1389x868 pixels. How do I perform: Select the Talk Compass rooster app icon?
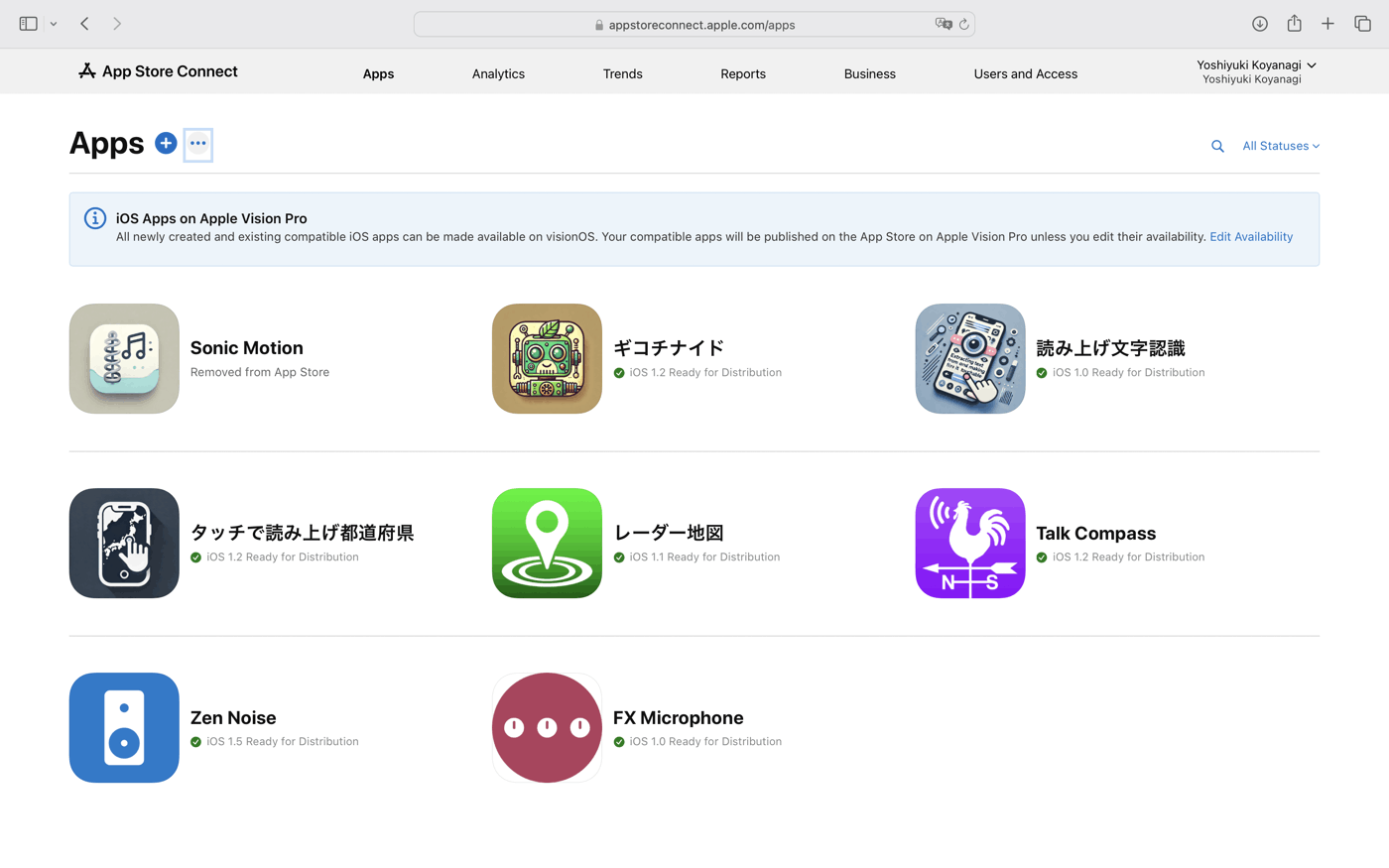969,543
